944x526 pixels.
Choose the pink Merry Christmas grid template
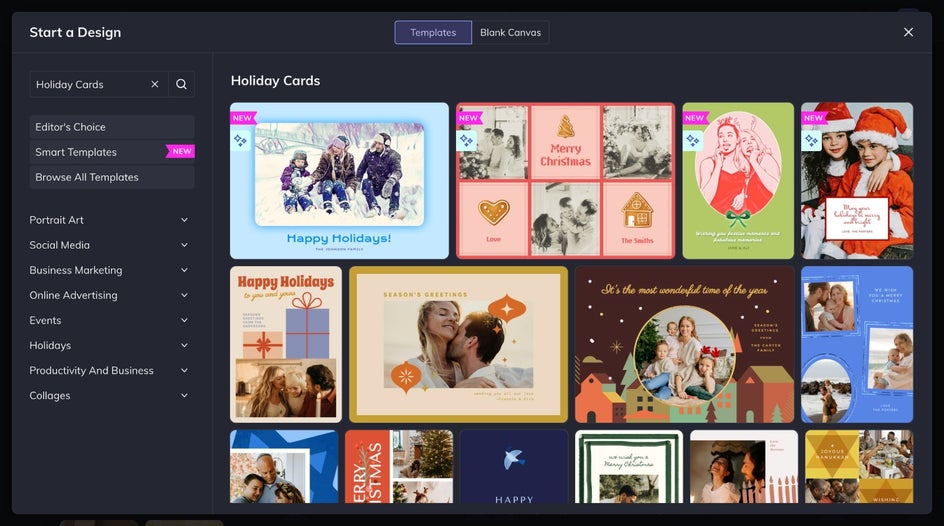565,181
